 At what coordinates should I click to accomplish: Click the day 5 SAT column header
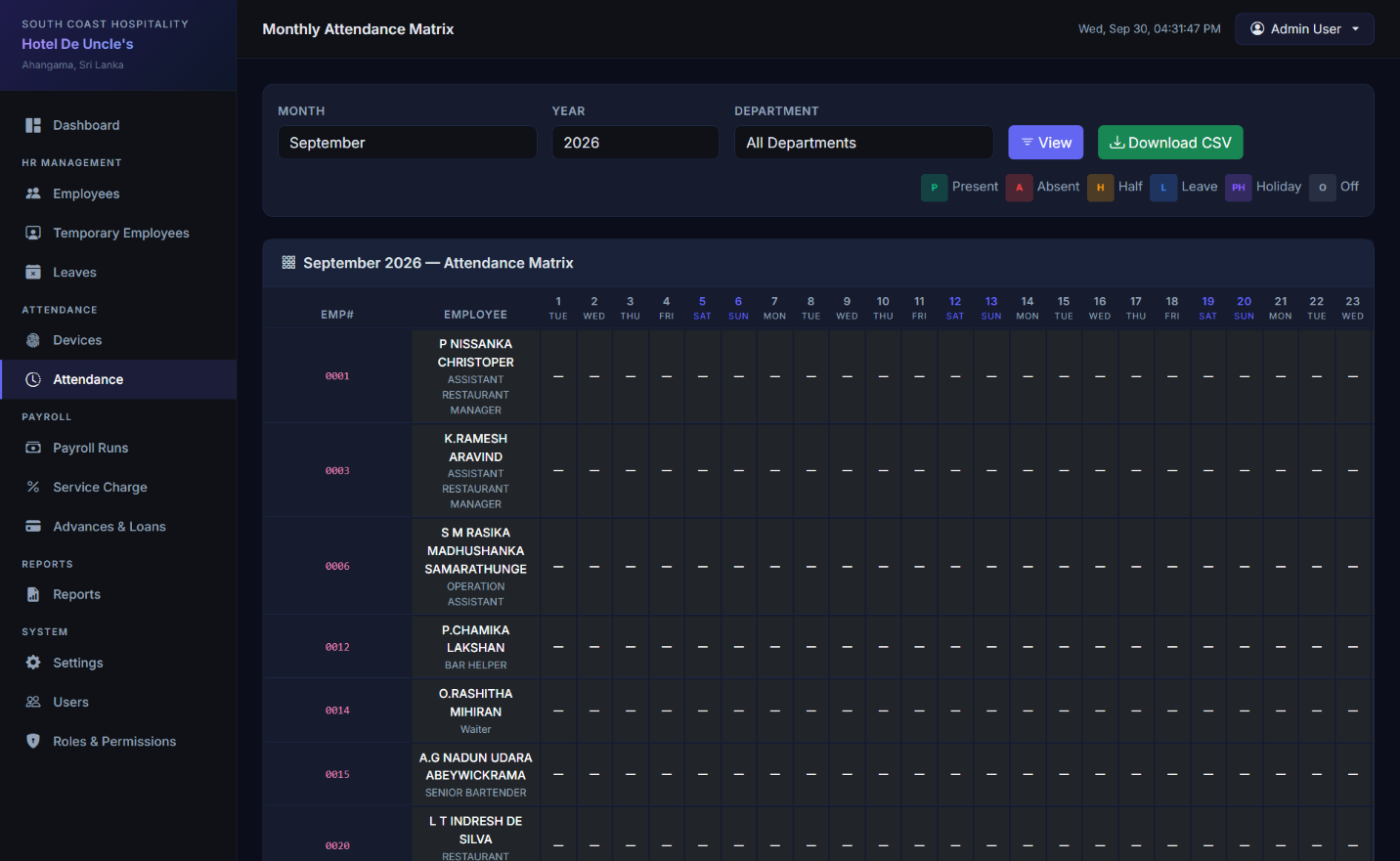[x=702, y=308]
